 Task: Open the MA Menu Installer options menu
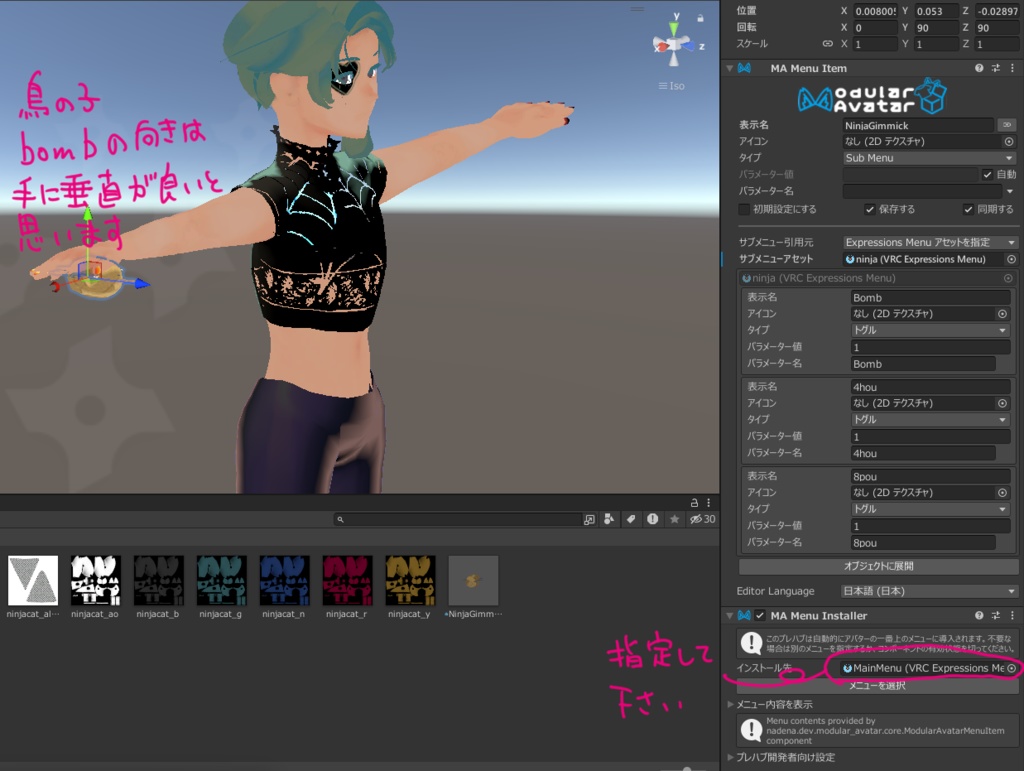tap(1012, 617)
